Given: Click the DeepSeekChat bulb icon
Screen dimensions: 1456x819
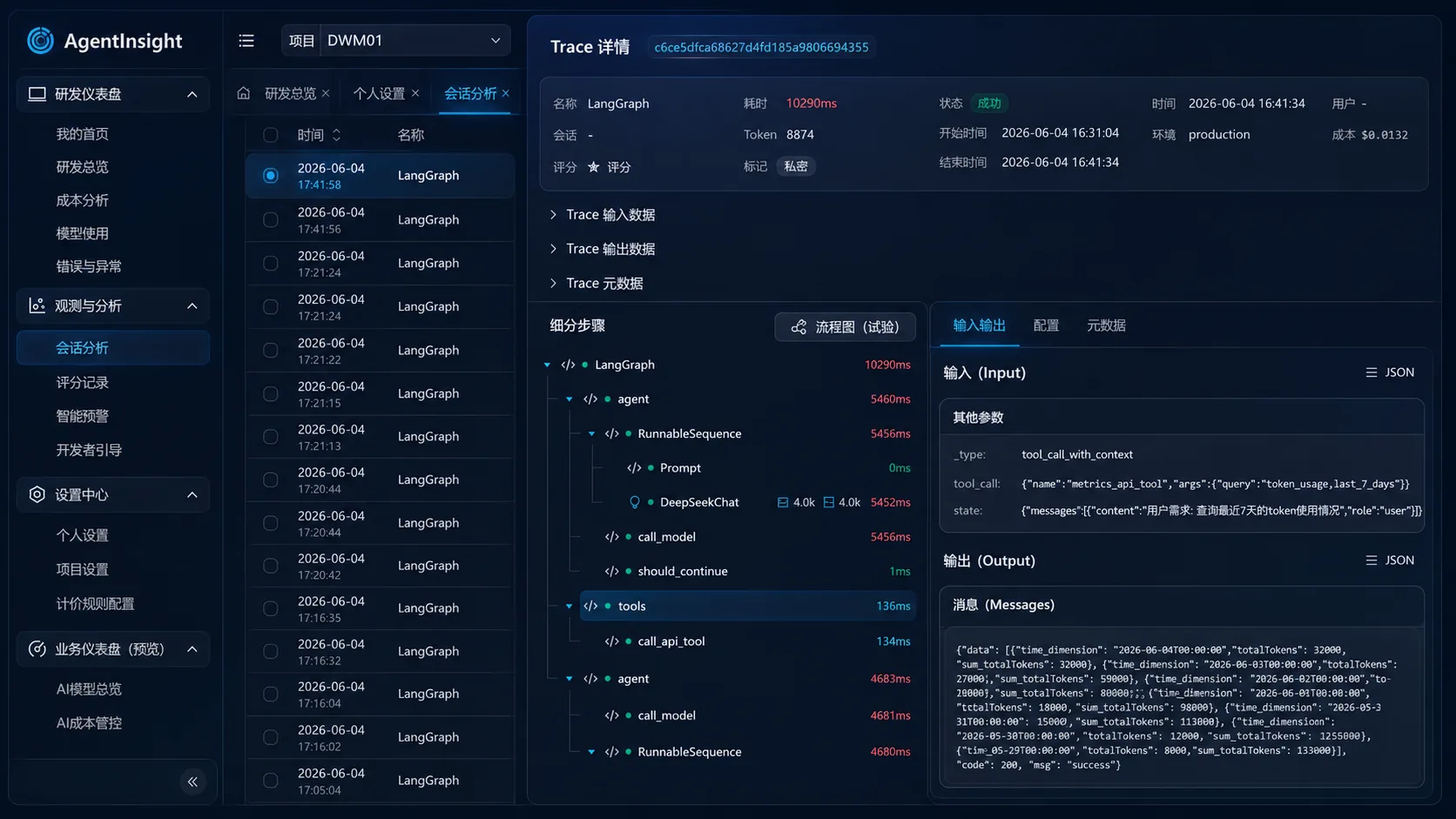Looking at the screenshot, I should pos(635,502).
